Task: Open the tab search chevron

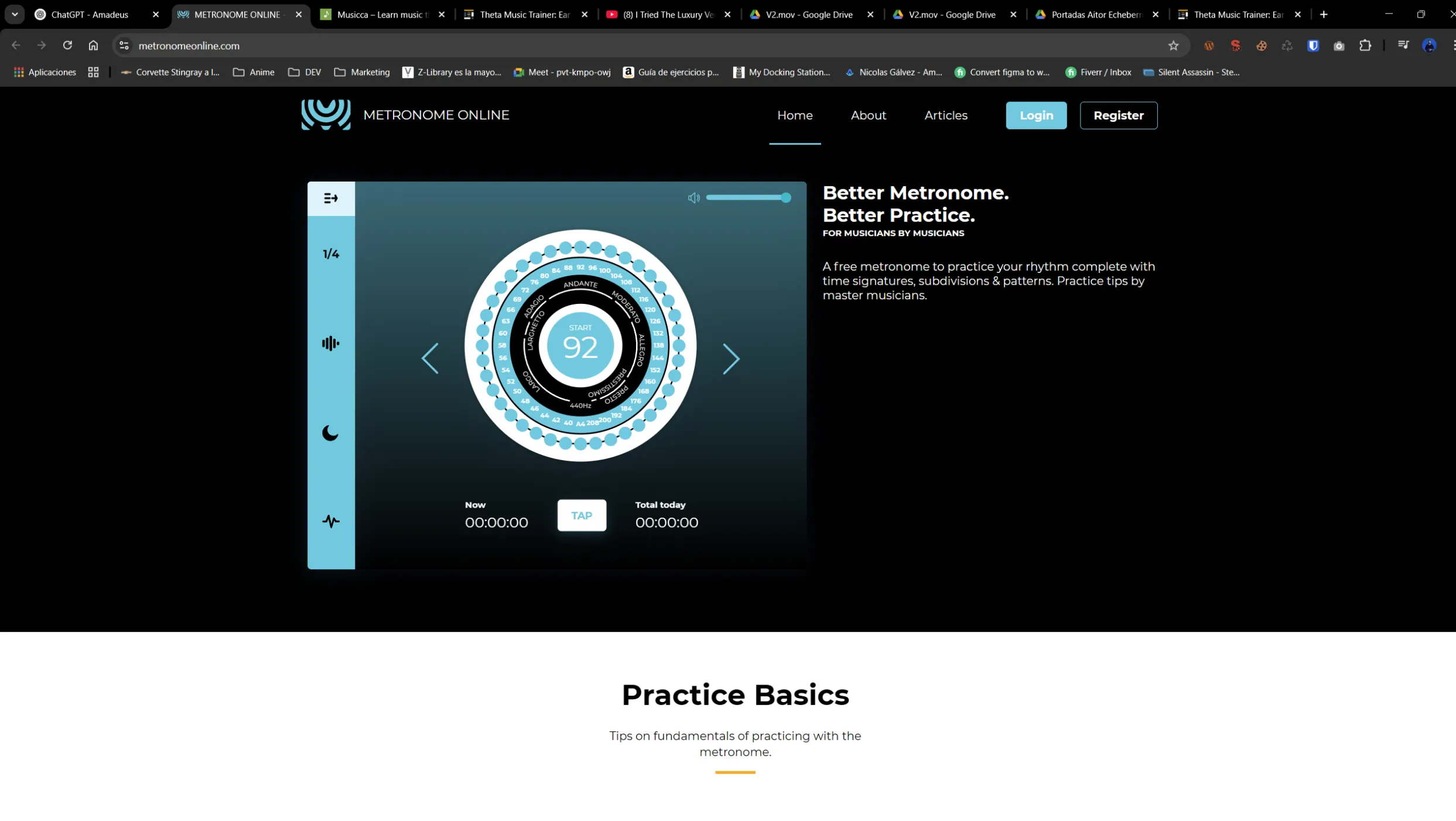Action: point(14,14)
